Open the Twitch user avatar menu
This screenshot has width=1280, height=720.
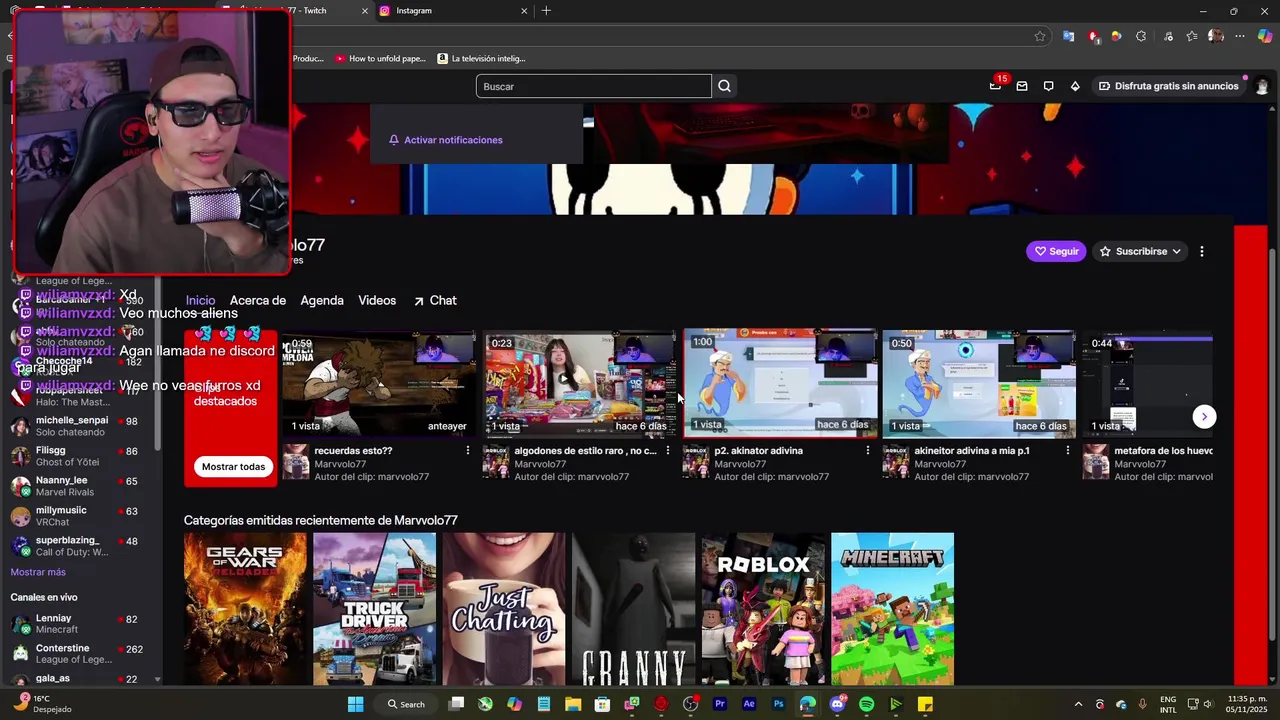[x=1262, y=86]
